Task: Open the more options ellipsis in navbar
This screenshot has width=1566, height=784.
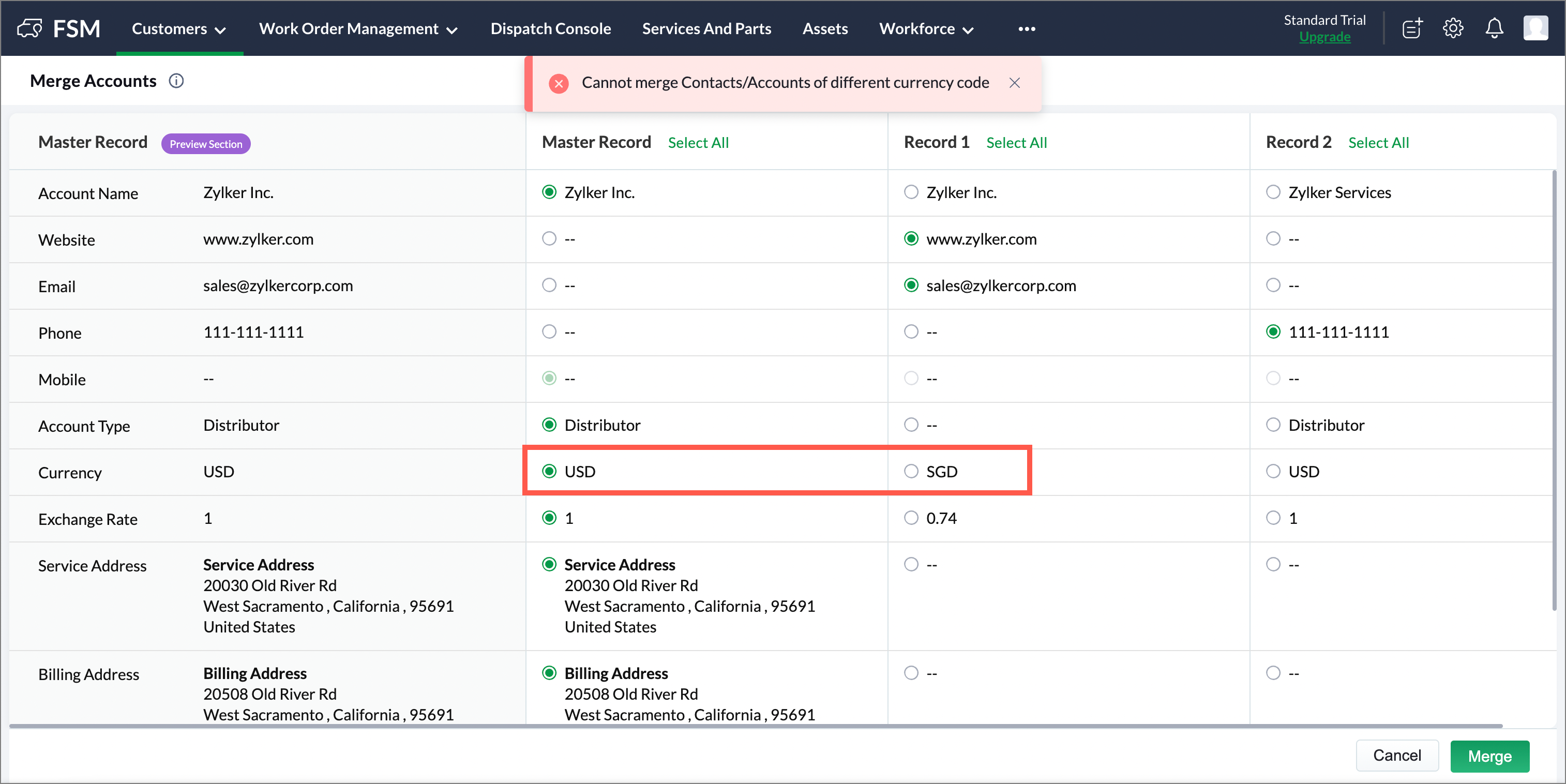Action: coord(1027,28)
